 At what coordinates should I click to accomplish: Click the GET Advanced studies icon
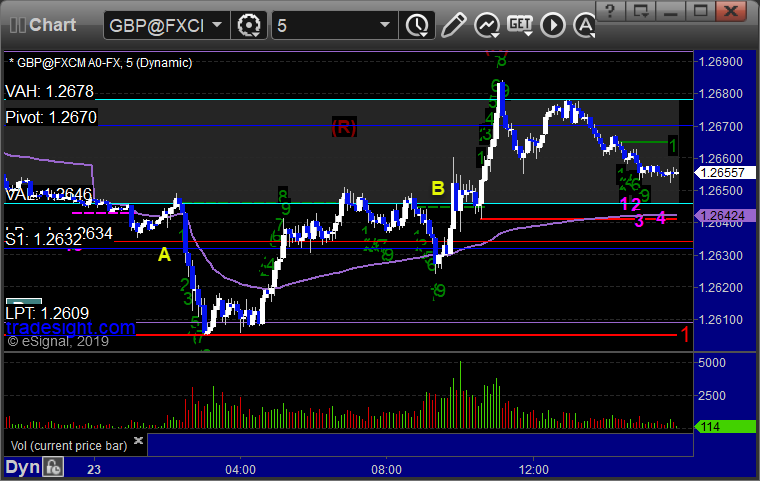pos(520,25)
